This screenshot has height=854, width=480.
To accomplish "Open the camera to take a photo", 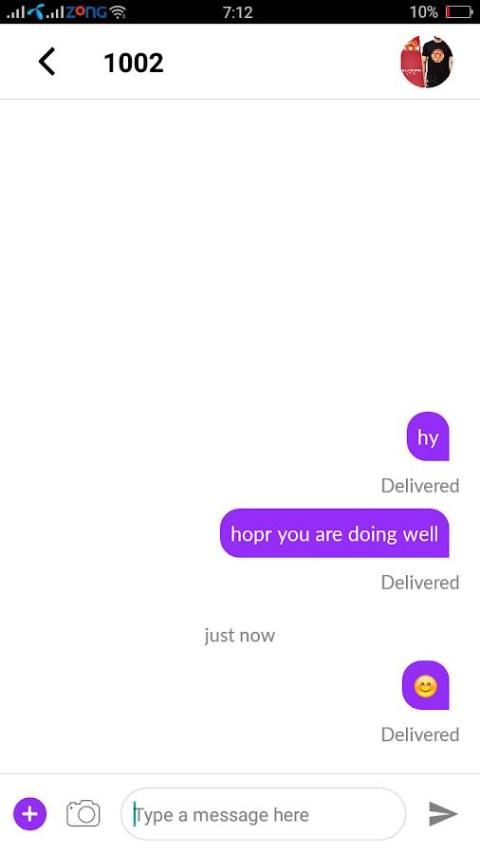I will point(83,814).
